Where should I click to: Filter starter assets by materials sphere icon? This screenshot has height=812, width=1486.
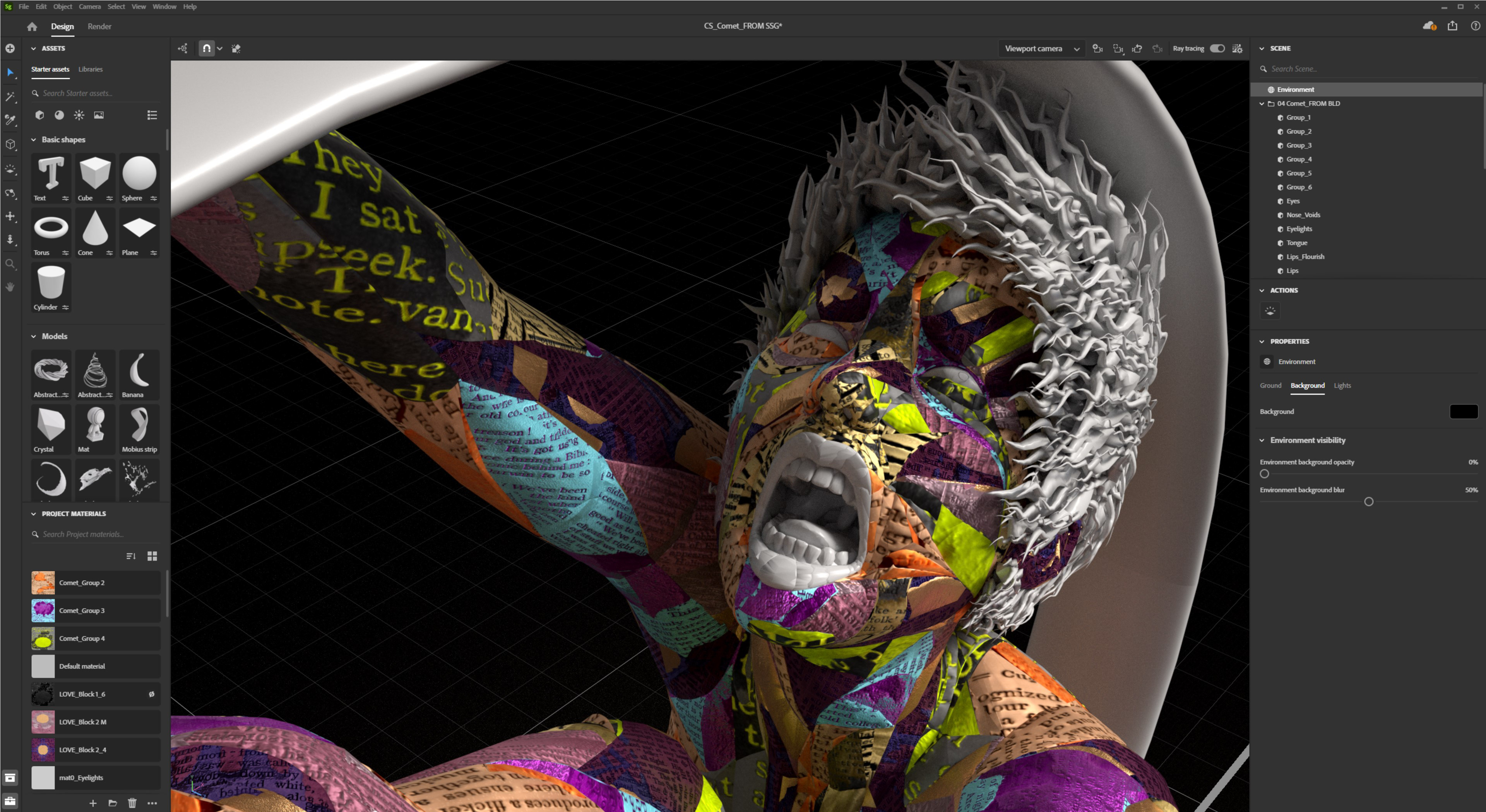(x=59, y=115)
